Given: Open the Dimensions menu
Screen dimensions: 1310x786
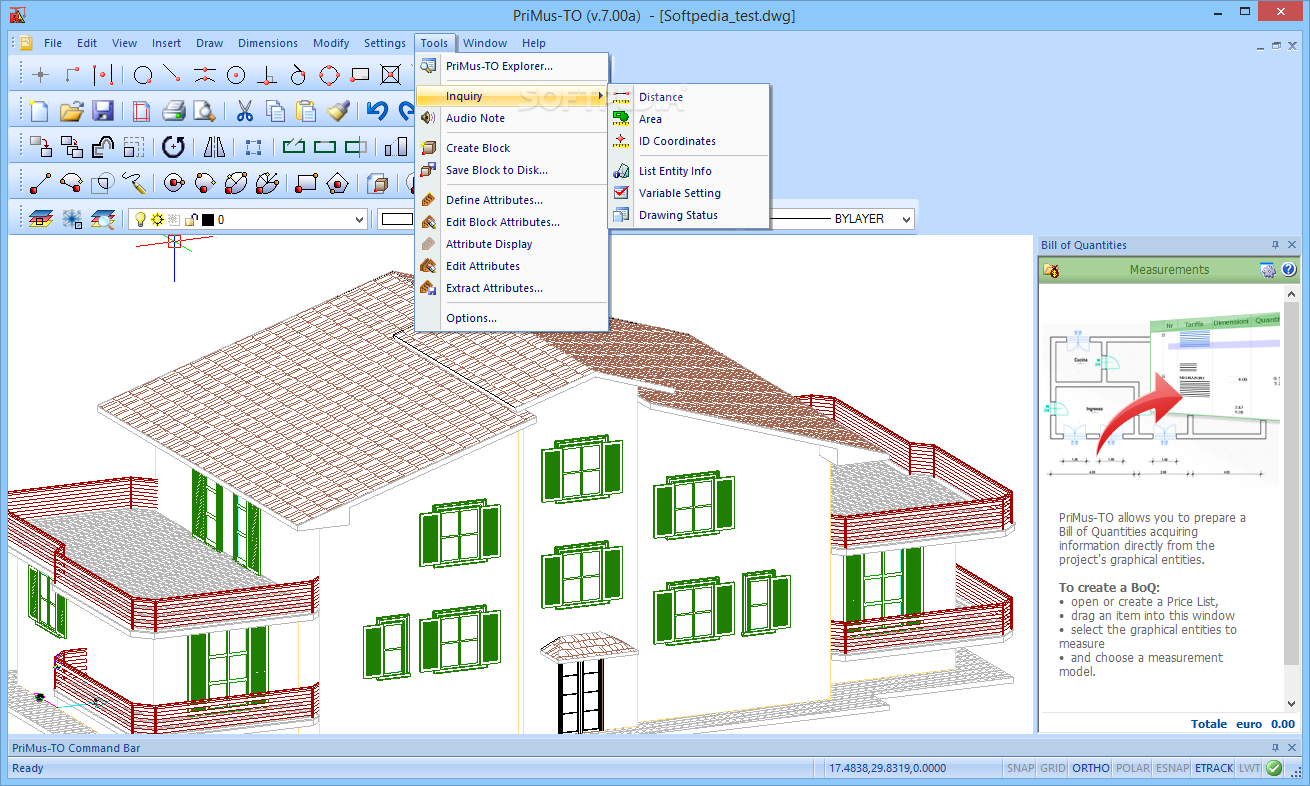Looking at the screenshot, I should pyautogui.click(x=268, y=43).
